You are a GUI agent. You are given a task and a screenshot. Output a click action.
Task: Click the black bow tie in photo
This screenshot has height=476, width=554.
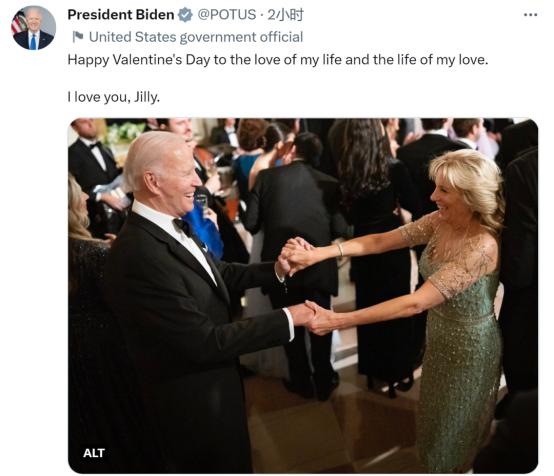coord(183,227)
